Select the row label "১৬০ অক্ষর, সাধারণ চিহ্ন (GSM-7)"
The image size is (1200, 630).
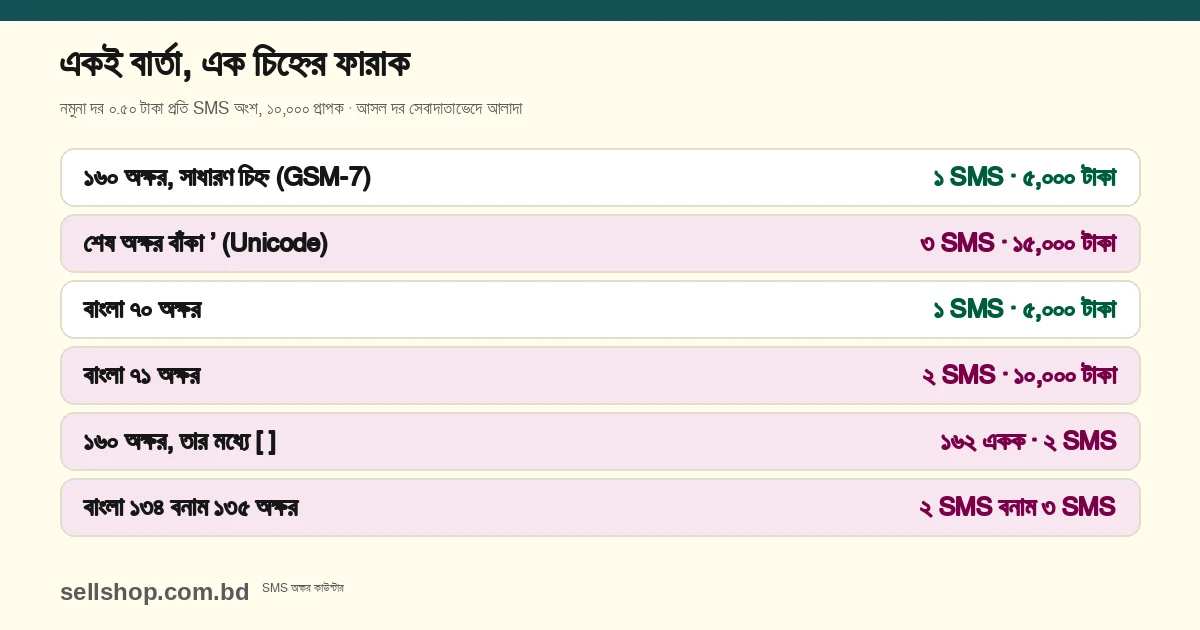pyautogui.click(x=227, y=178)
